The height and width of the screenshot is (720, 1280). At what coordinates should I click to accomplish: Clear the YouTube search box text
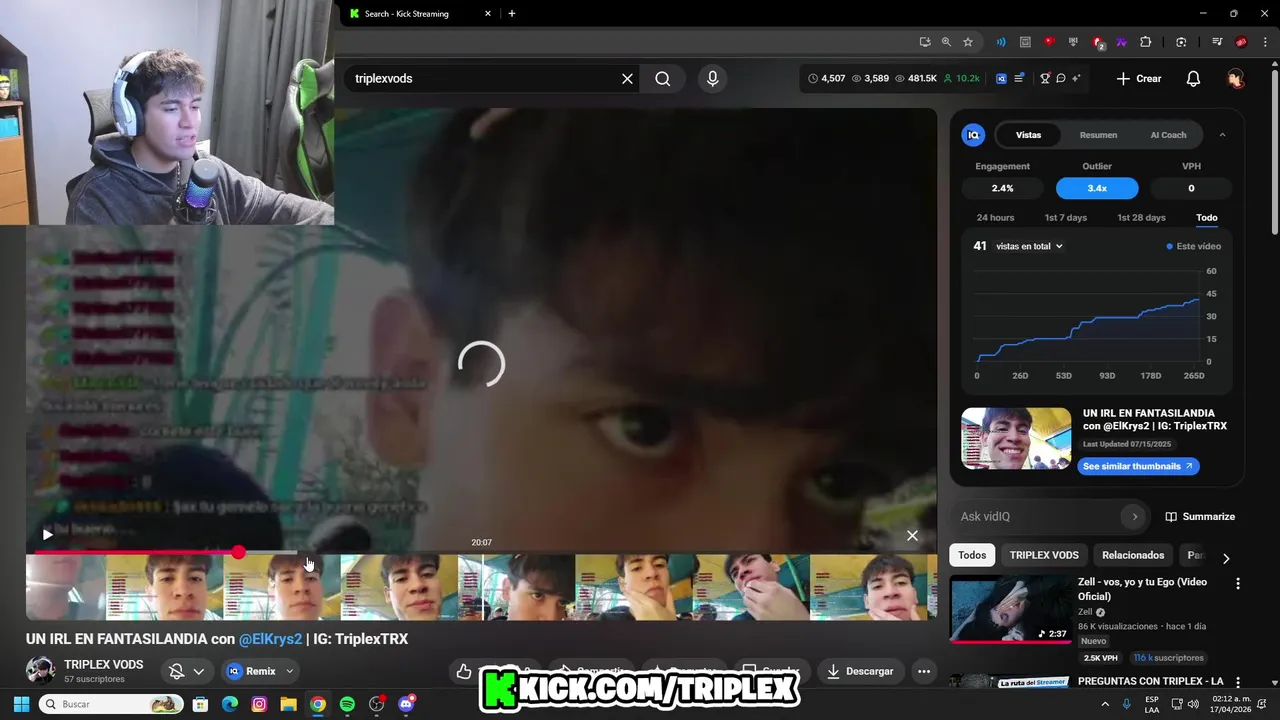point(627,79)
